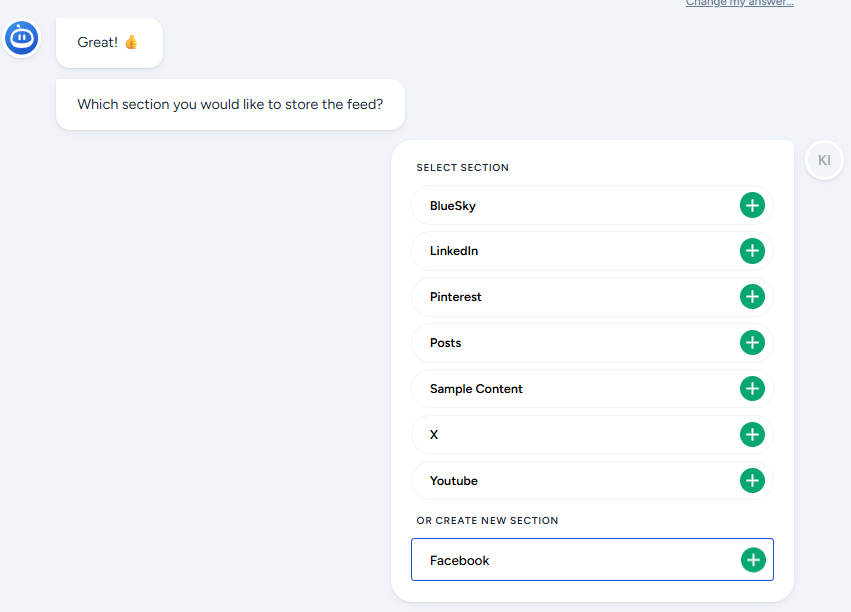
Task: Choose LinkedIn as the feed section
Action: (x=570, y=251)
